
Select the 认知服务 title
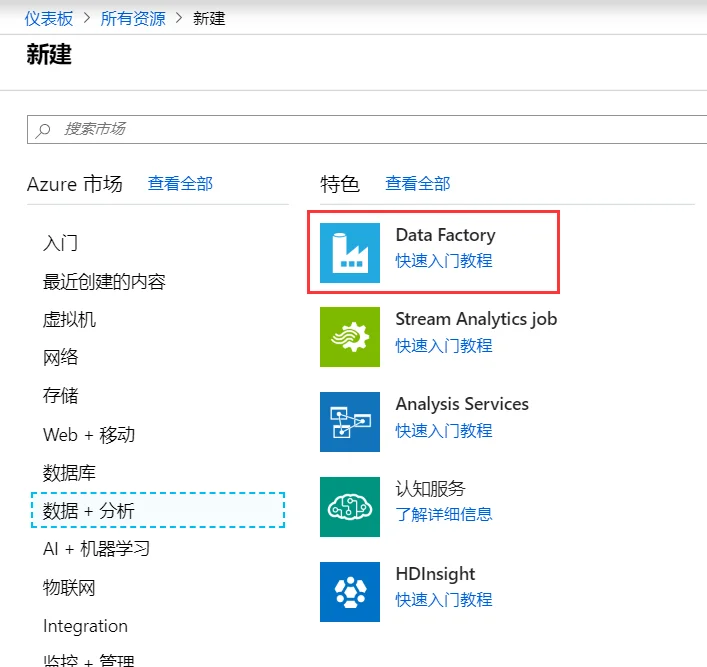pyautogui.click(x=430, y=488)
